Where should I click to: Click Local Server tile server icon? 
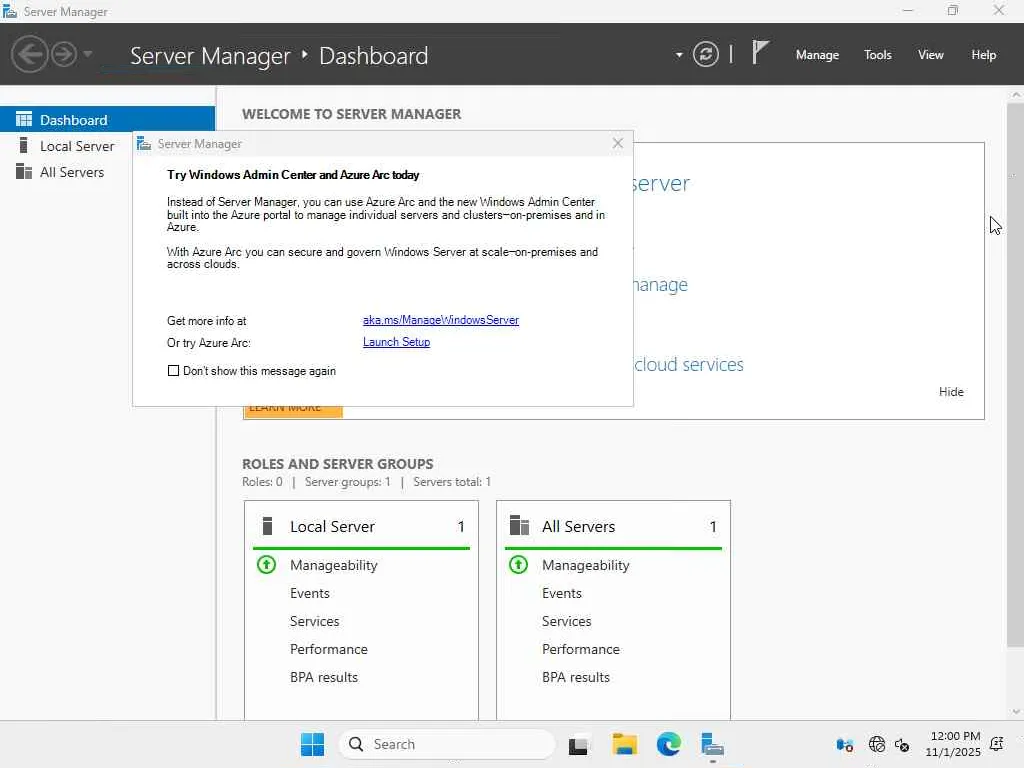pos(267,526)
